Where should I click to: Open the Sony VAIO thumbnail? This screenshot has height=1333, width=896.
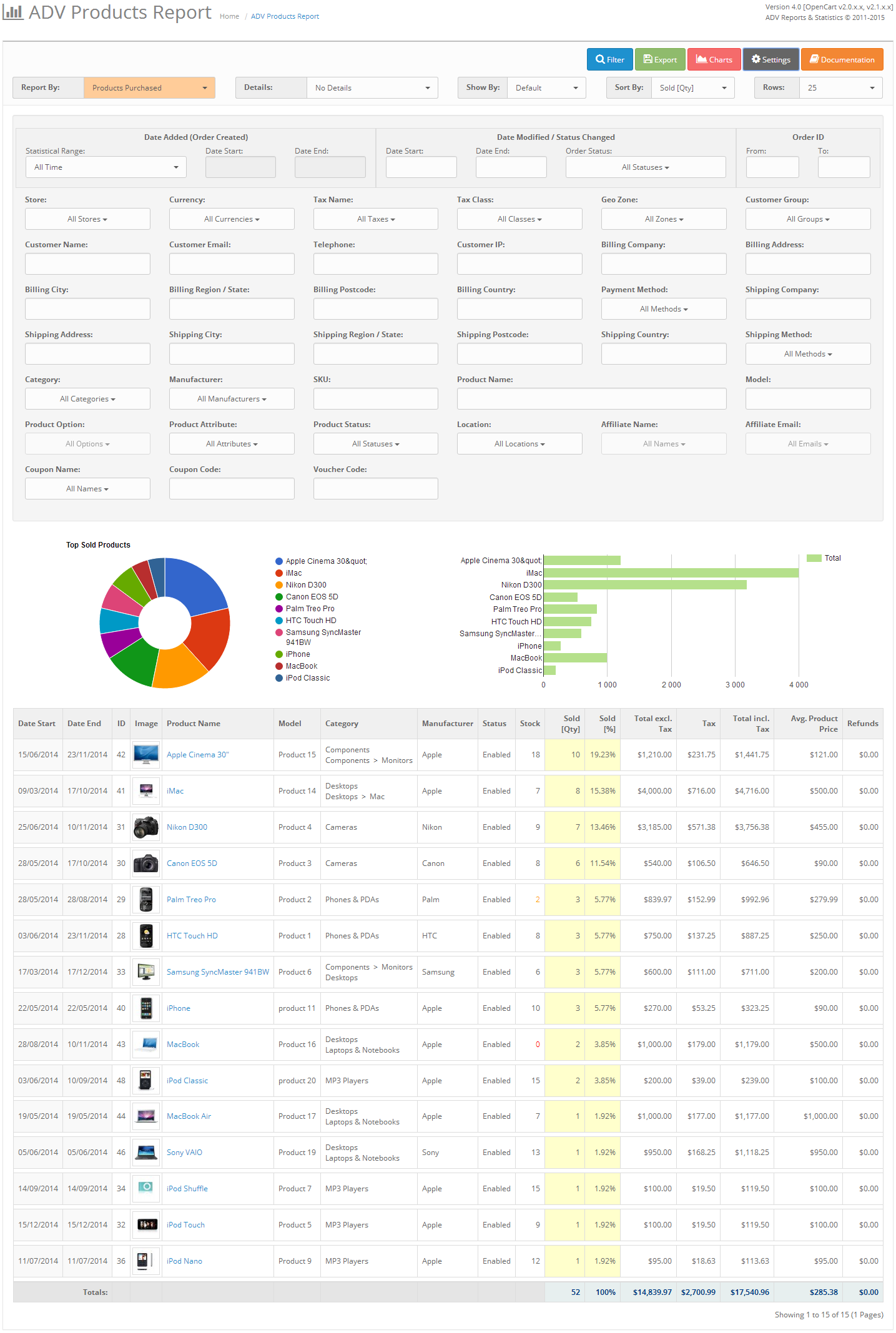tap(146, 1152)
